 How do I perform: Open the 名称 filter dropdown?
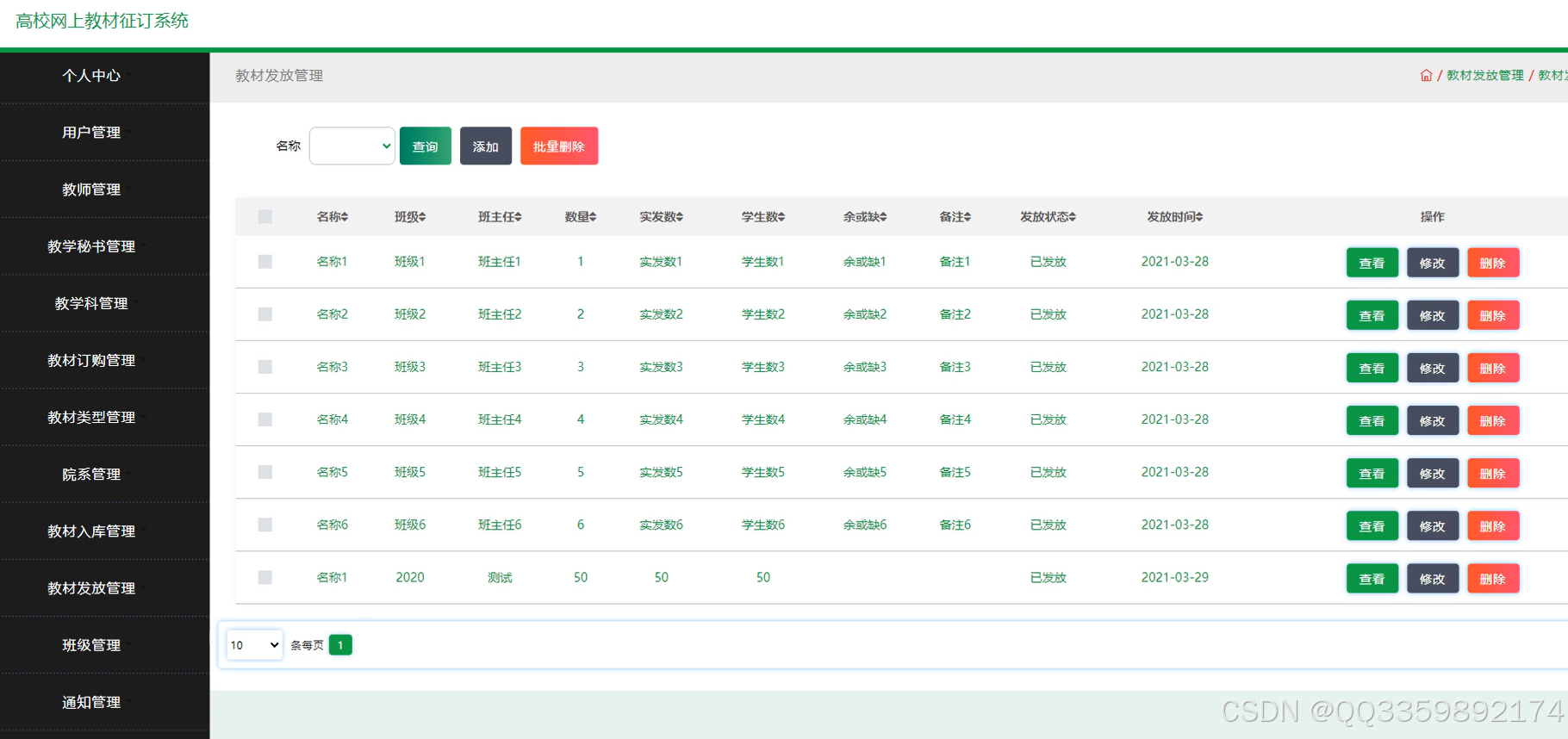(352, 146)
